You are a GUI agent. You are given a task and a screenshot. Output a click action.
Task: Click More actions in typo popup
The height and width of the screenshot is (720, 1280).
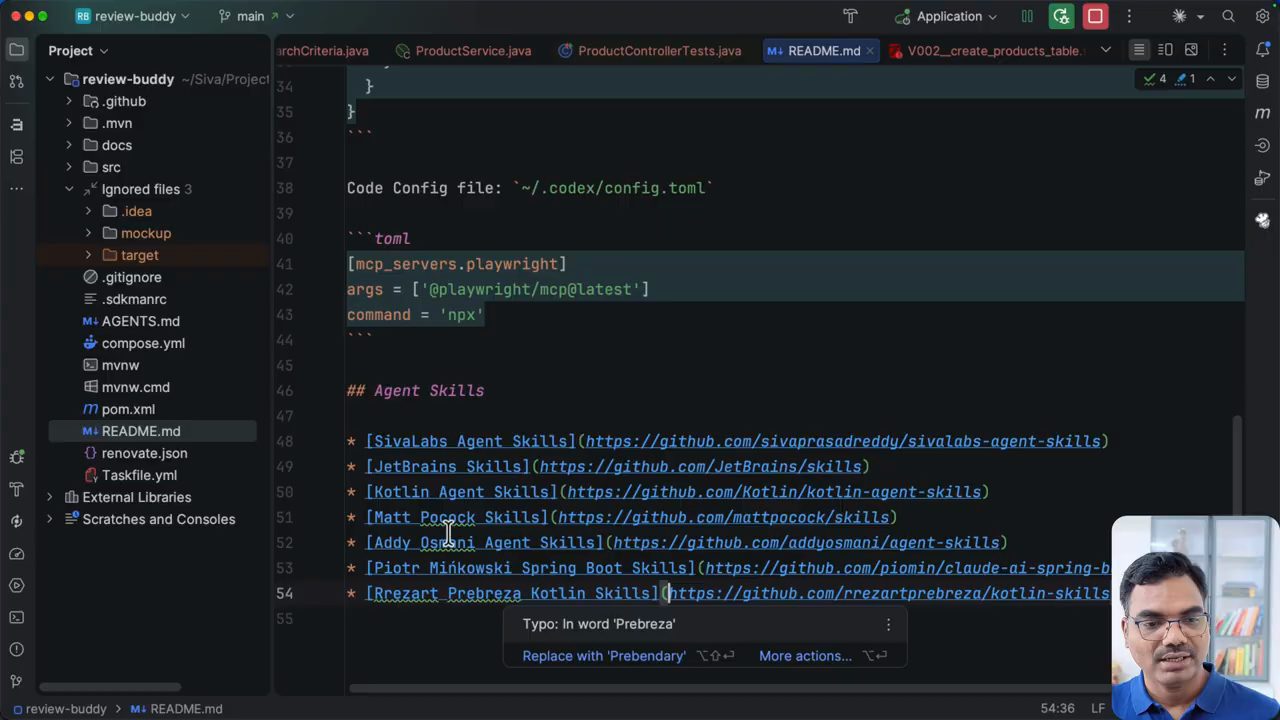point(805,656)
